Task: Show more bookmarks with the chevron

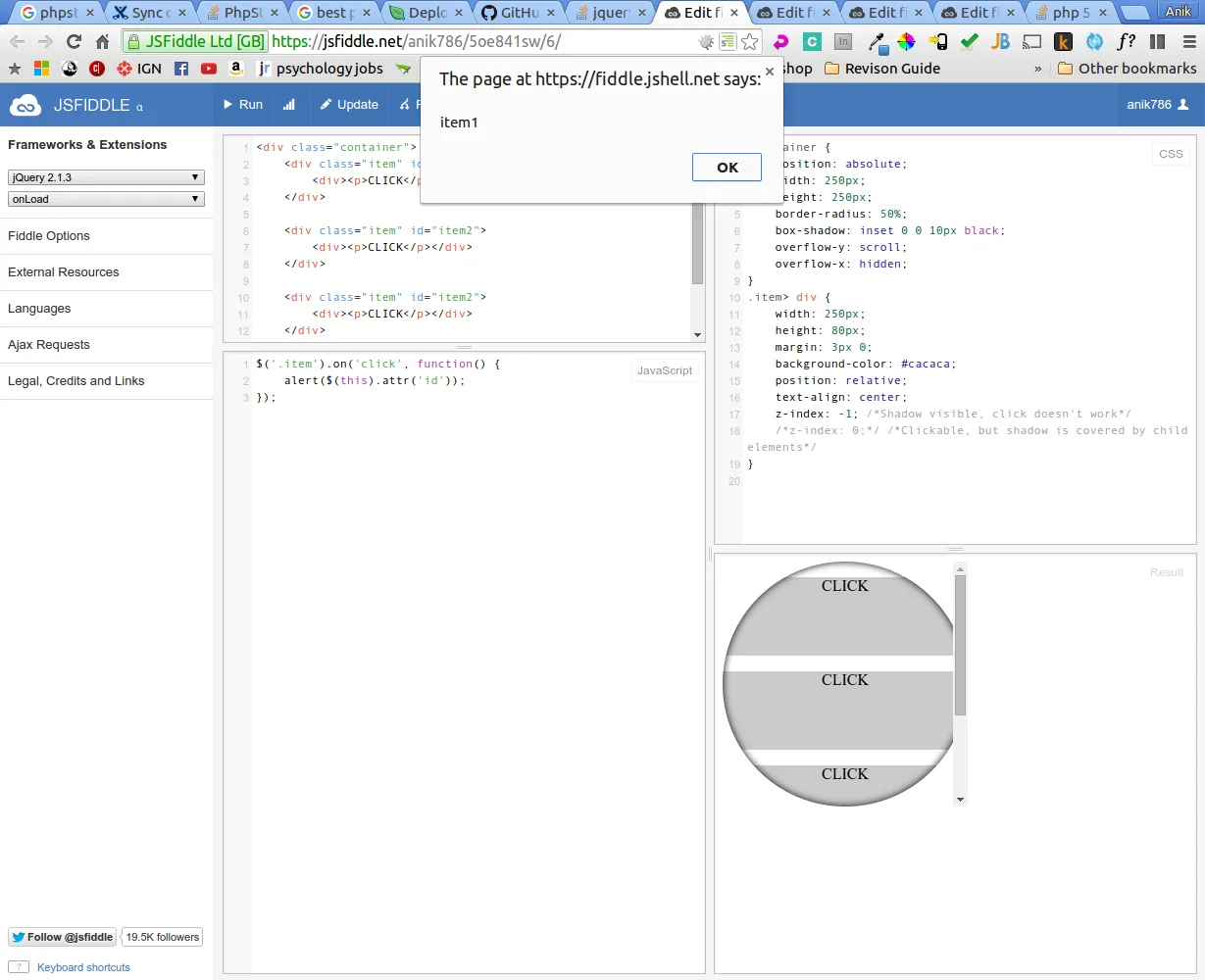Action: coord(1037,69)
